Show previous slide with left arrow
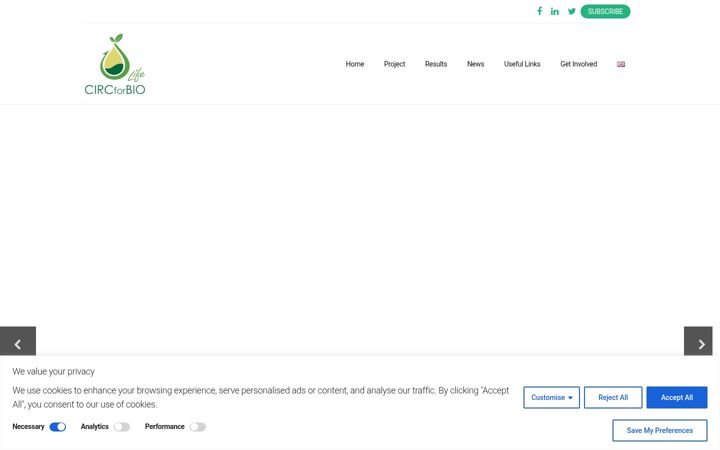The image size is (720, 450). (x=18, y=341)
